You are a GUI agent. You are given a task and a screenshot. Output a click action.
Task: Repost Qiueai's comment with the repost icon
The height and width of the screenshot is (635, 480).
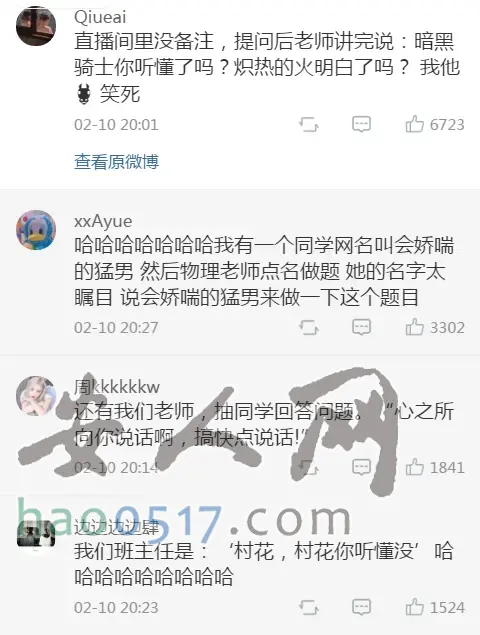pyautogui.click(x=309, y=125)
